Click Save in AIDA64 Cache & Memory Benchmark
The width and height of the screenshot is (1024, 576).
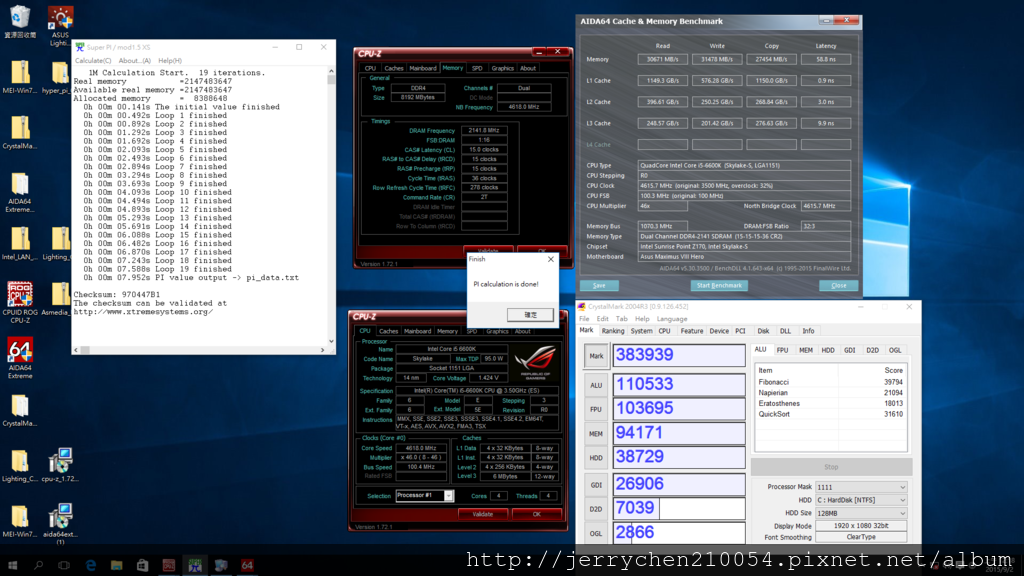599,285
